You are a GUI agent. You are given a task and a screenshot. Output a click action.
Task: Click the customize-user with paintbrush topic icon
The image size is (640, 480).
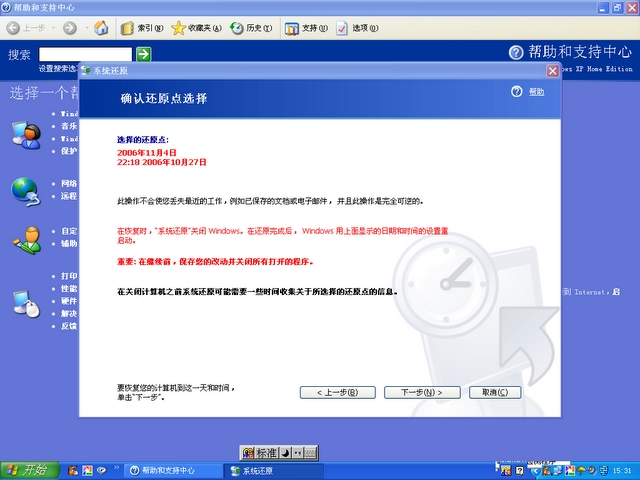(27, 240)
